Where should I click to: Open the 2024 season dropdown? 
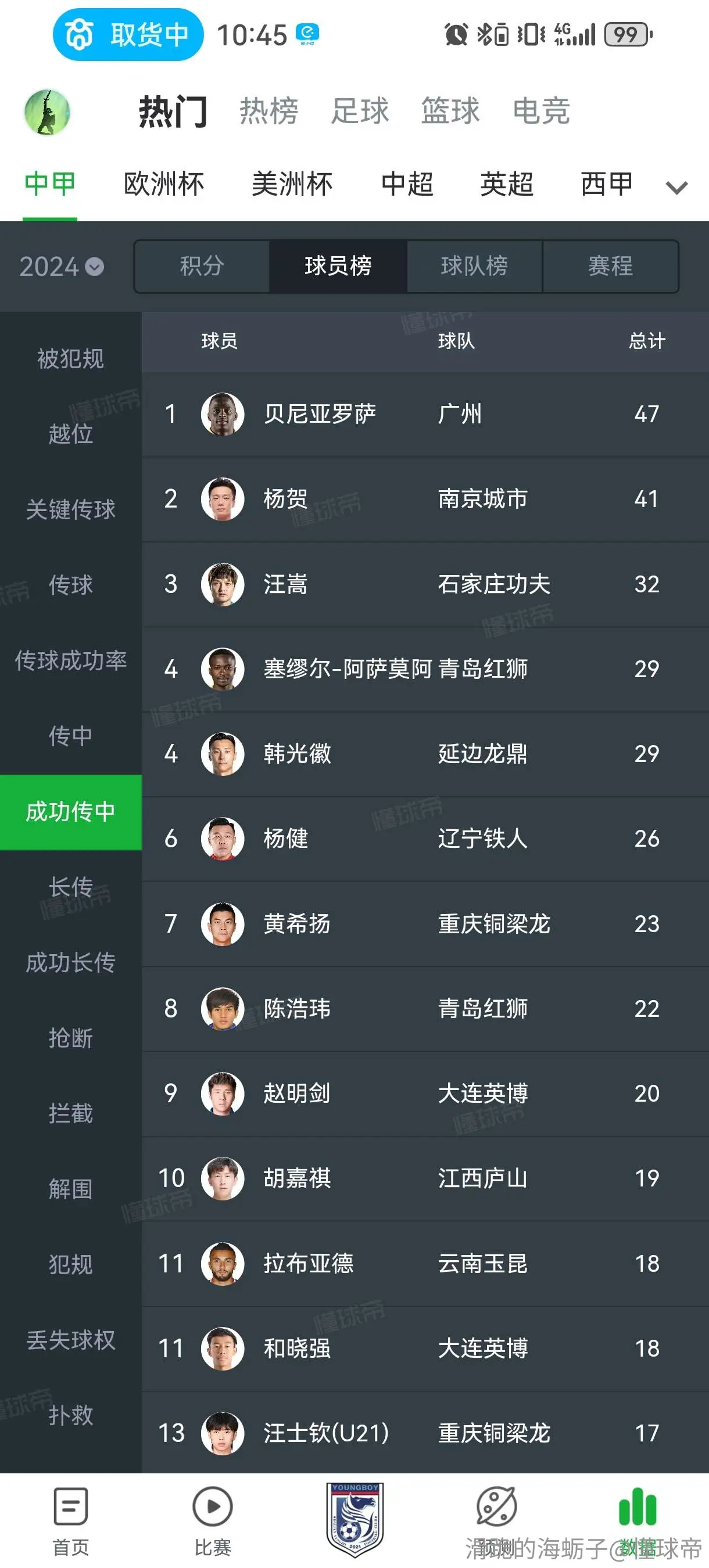tap(62, 267)
